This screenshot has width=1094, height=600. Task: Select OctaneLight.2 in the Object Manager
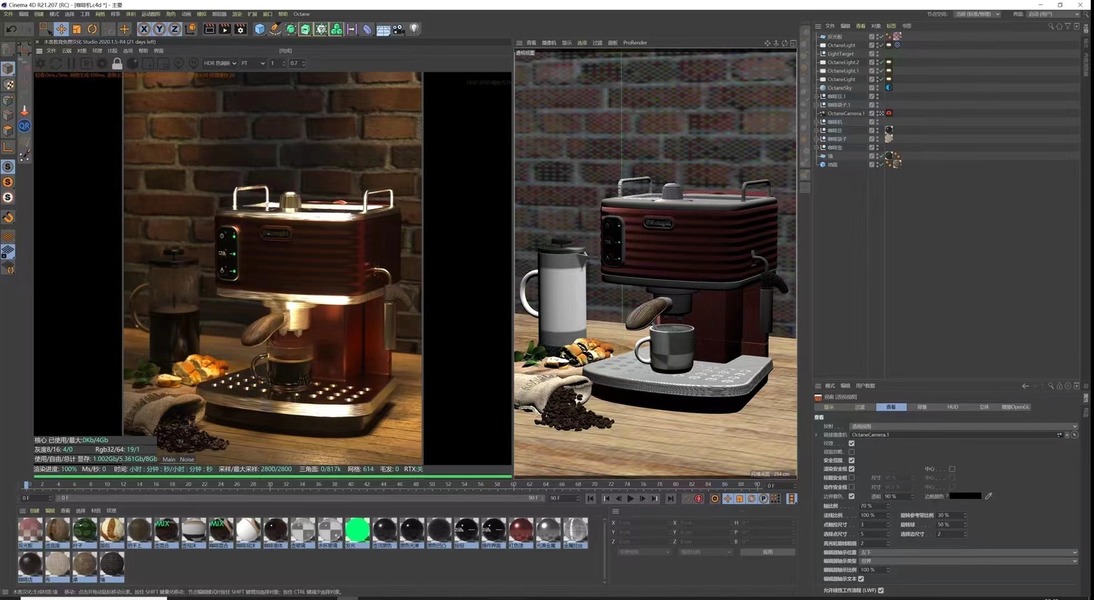[843, 62]
